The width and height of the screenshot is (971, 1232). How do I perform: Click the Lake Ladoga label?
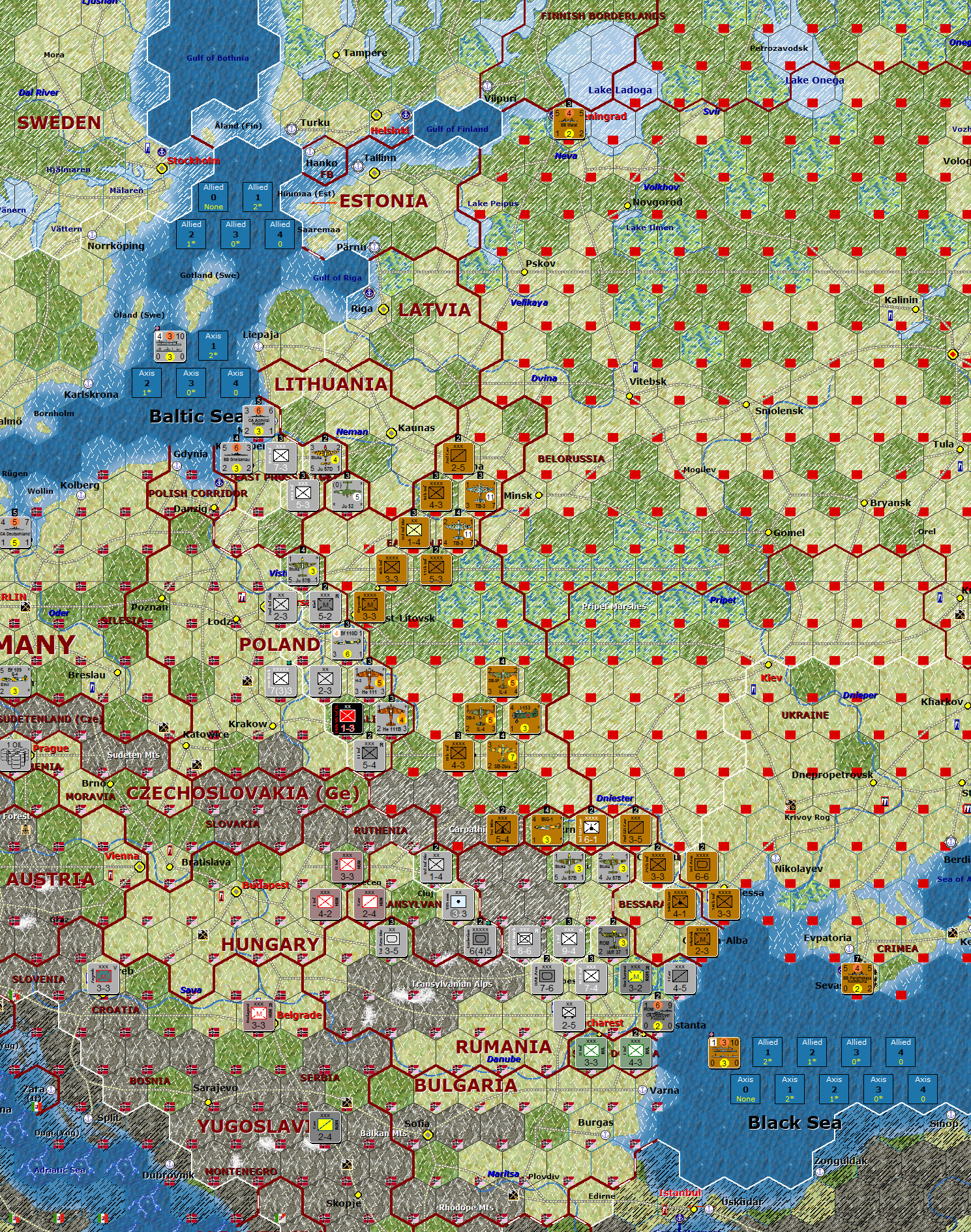pos(620,90)
